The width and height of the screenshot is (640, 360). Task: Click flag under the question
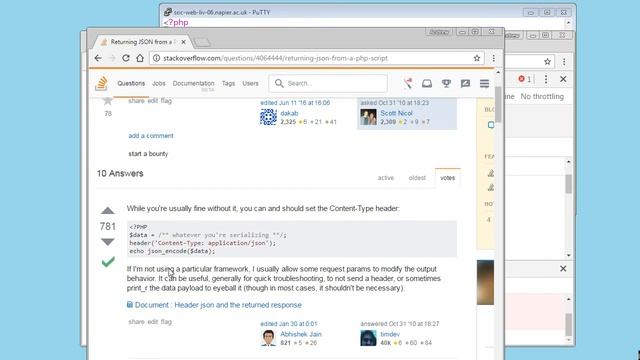coord(166,101)
